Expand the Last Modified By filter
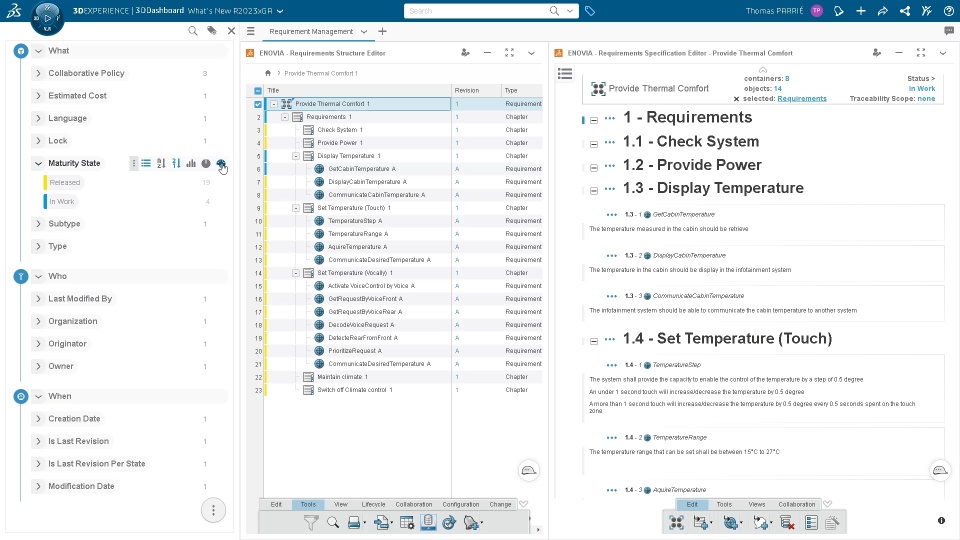The width and height of the screenshot is (960, 540). tap(39, 299)
